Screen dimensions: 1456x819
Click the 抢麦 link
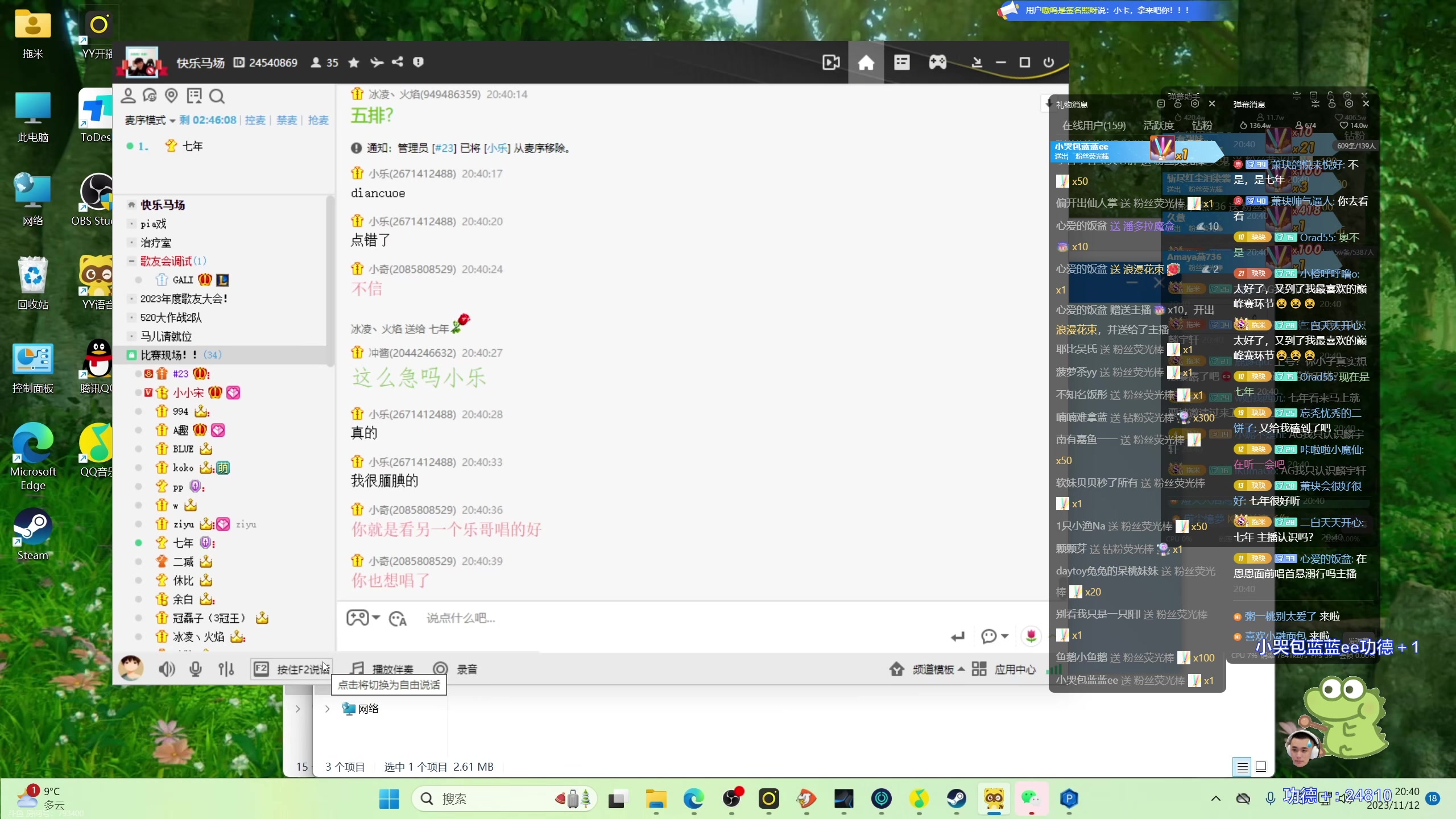(318, 120)
